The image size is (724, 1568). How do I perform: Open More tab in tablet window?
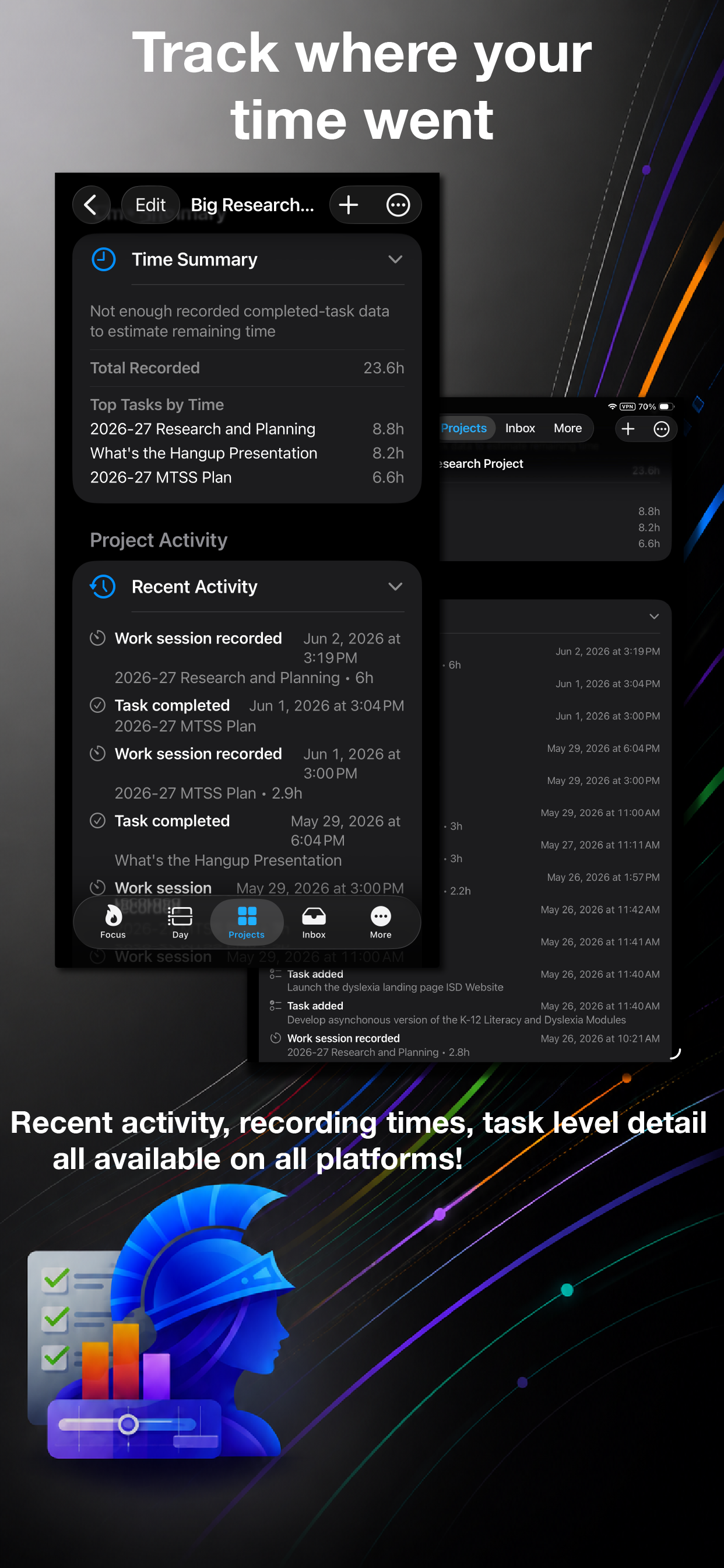pyautogui.click(x=568, y=428)
